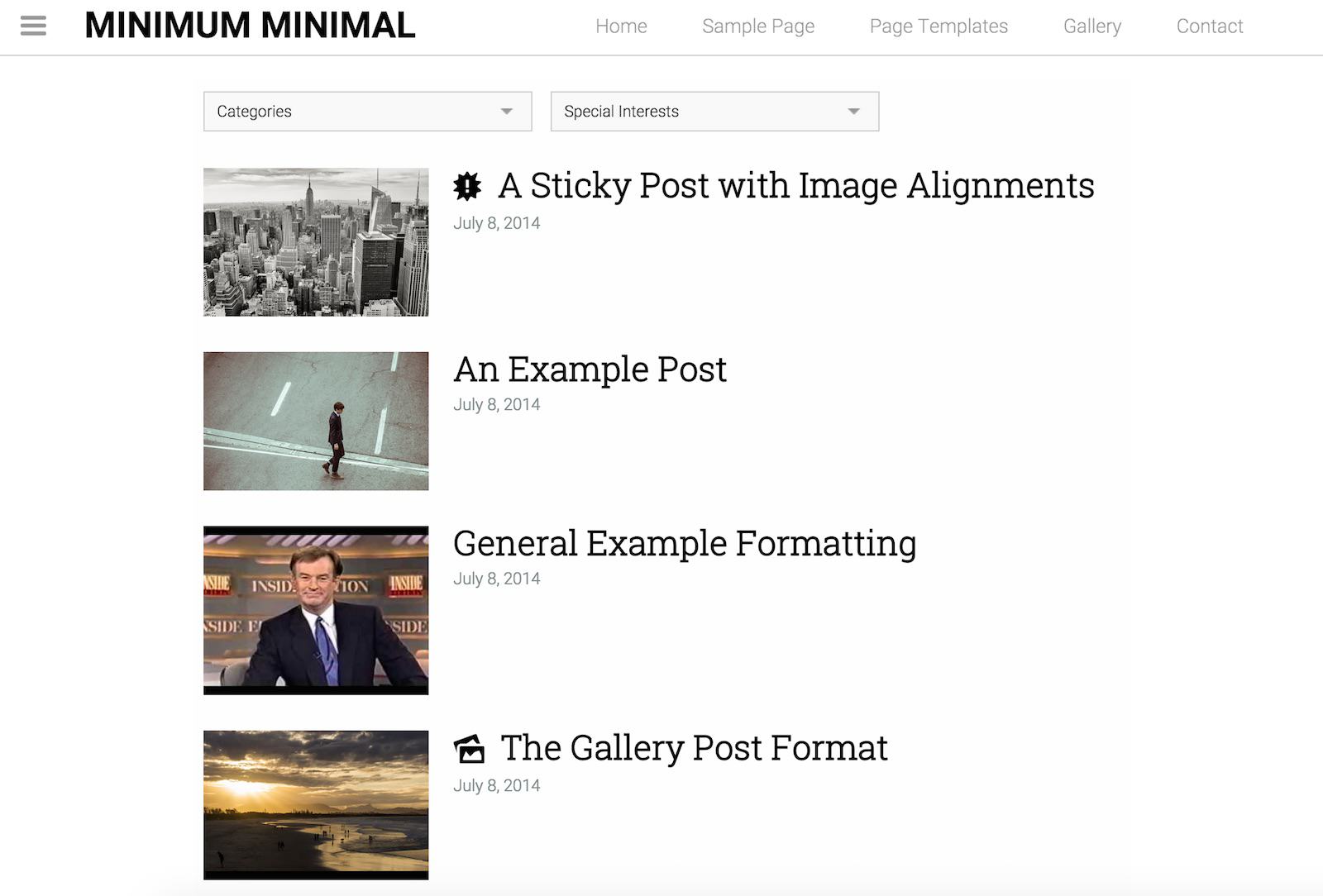Click the city skyline thumbnail
Viewport: 1323px width, 896px height.
(x=316, y=242)
